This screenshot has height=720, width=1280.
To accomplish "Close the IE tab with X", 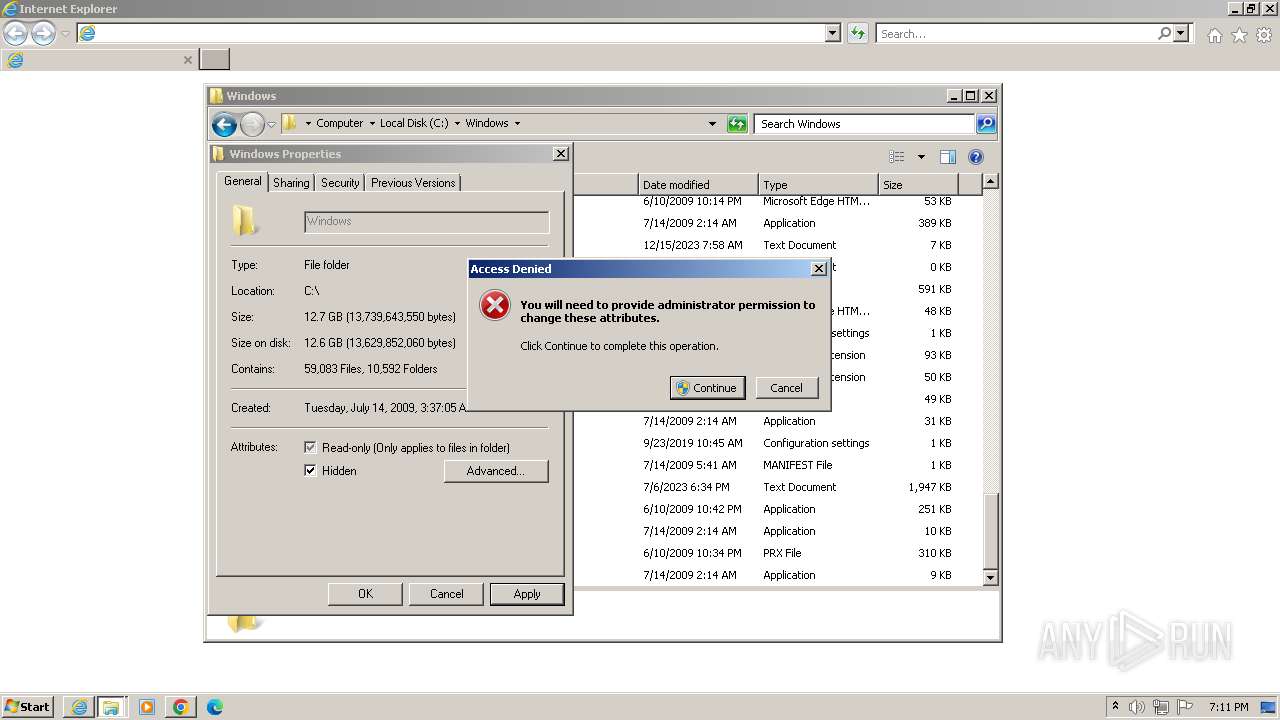I will click(x=187, y=60).
